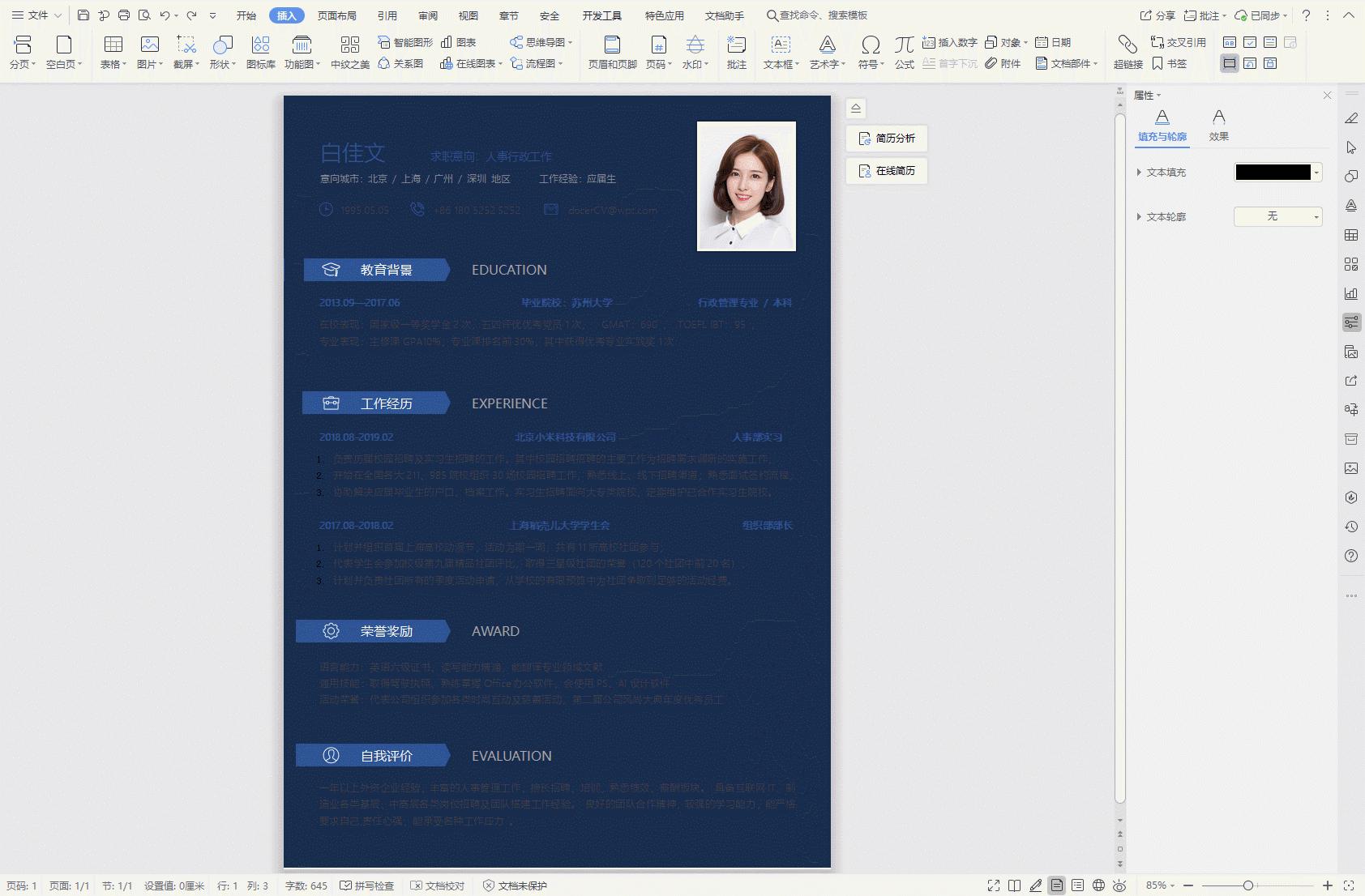This screenshot has height=896, width=1365.
Task: Open Header and Footer (页眉和页脚)
Action: click(x=612, y=51)
